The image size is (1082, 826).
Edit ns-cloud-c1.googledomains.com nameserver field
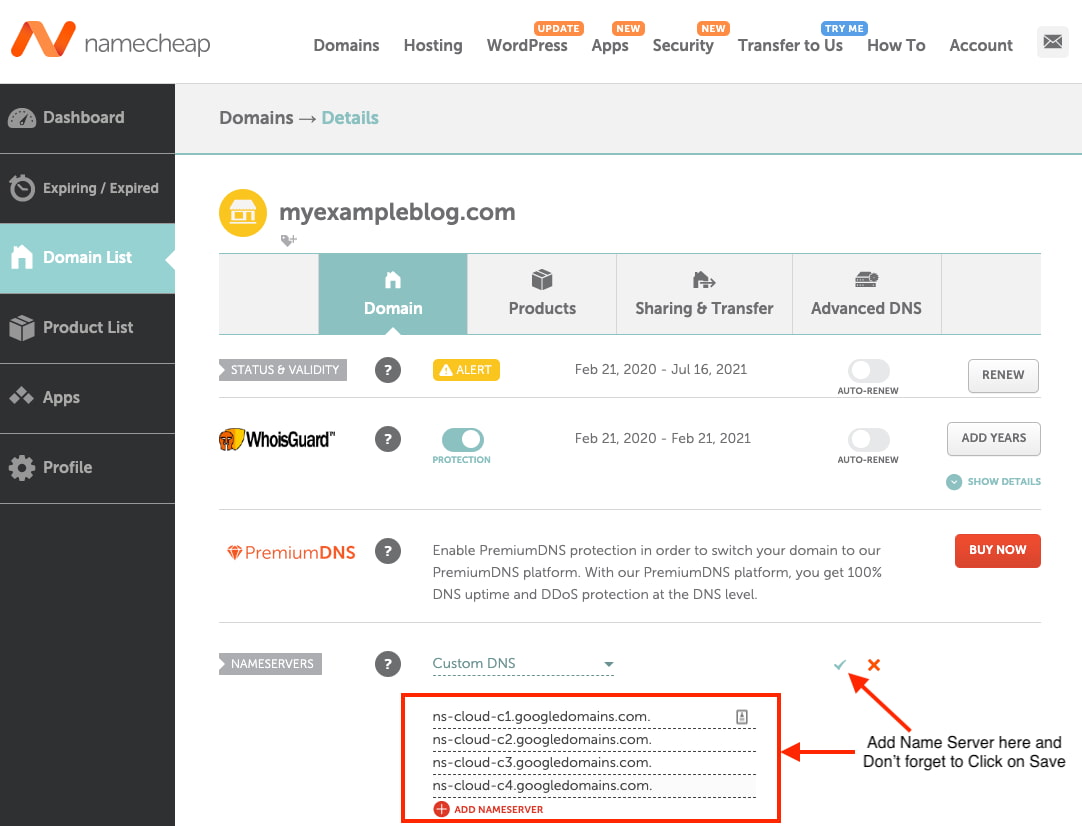tap(593, 717)
